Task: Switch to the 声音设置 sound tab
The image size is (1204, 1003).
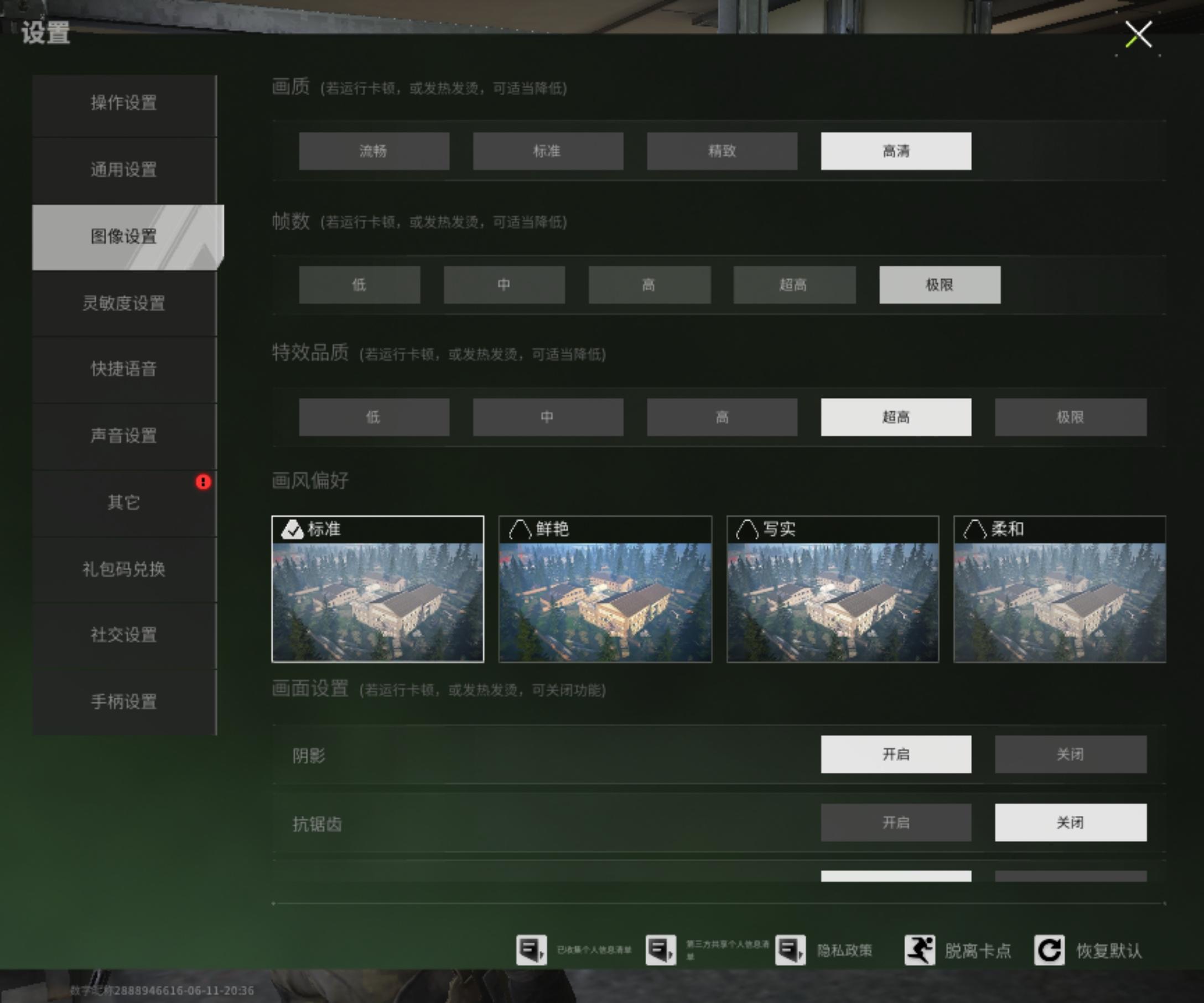Action: pos(124,435)
